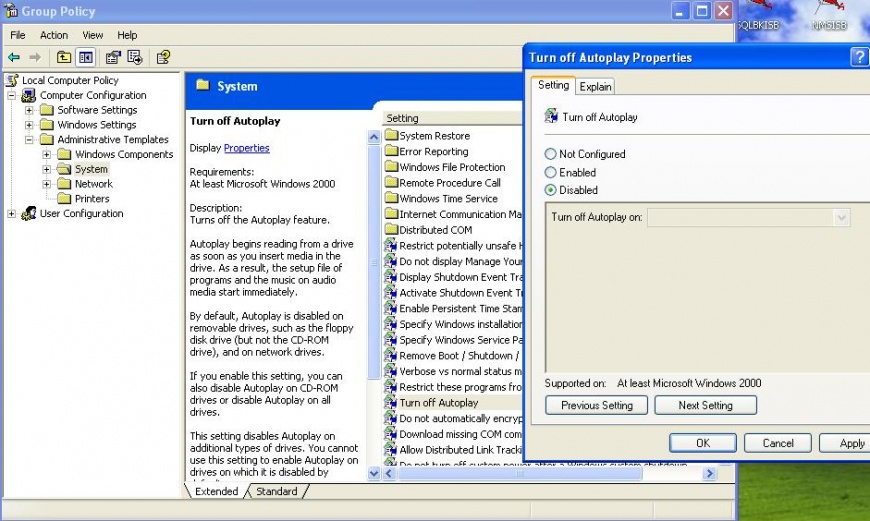Toggle the Show/Hide Console Tree icon
Screen dimensions: 870x521
(85, 57)
